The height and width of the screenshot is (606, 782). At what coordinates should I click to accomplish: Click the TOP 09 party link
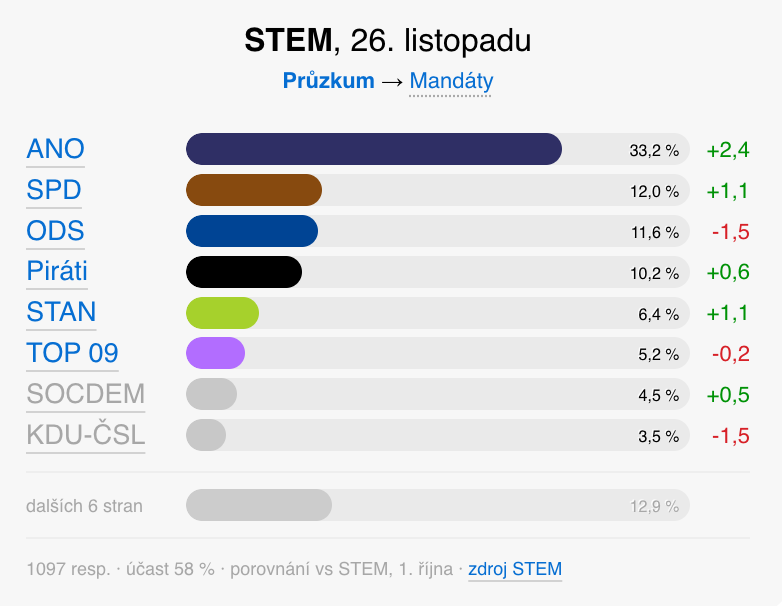(x=72, y=353)
